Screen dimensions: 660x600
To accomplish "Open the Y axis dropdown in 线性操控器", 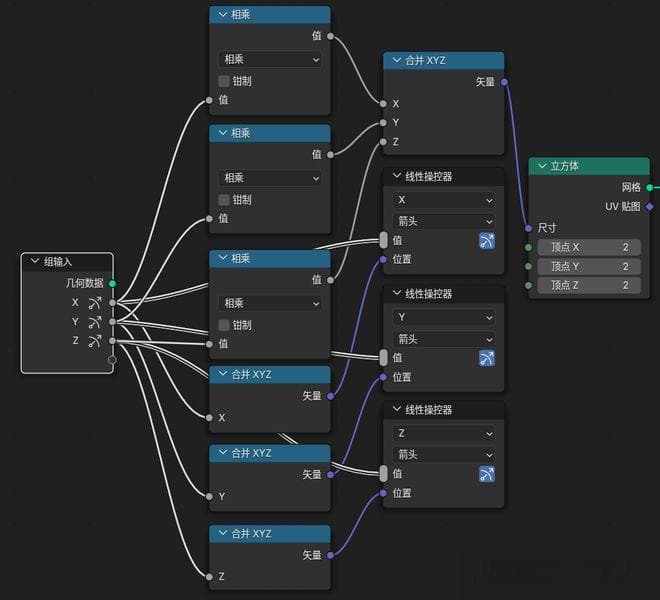I will point(444,317).
